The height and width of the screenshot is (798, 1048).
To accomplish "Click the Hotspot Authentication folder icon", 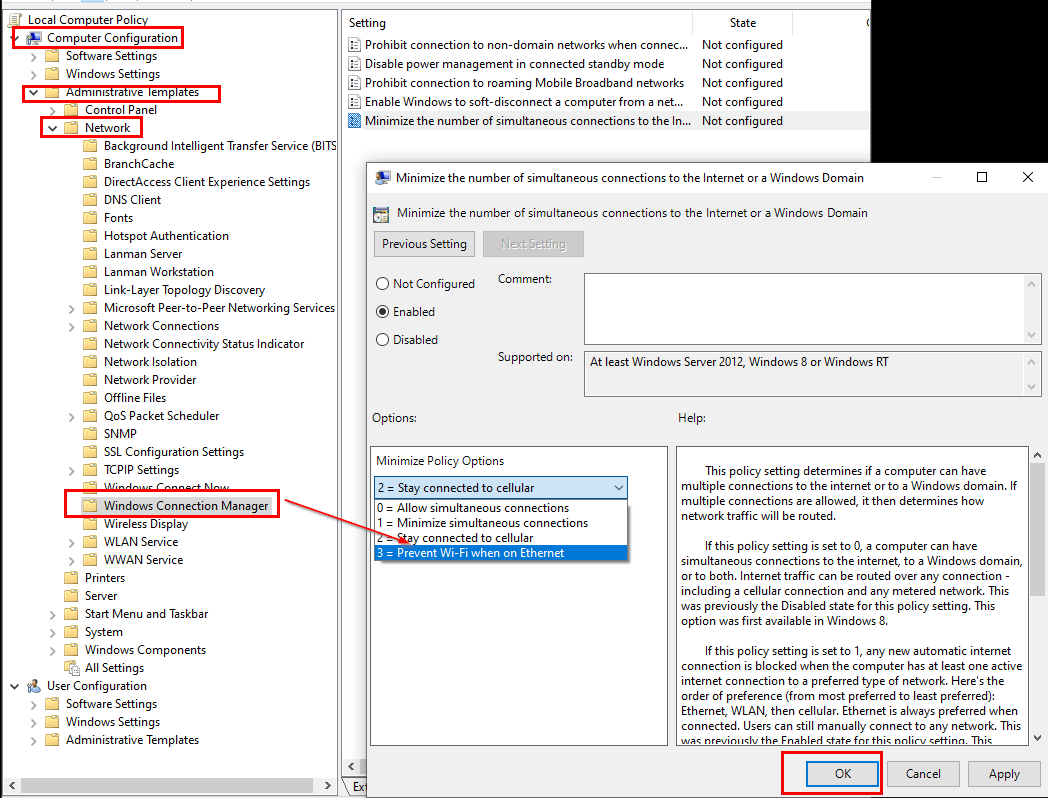I will 90,236.
